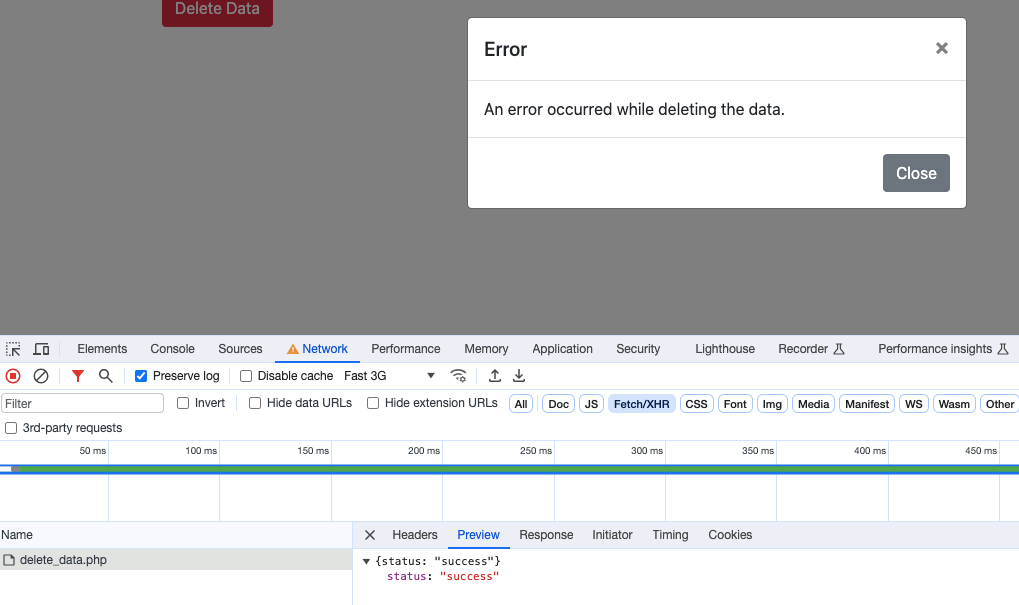Switch to the Console panel

[172, 349]
